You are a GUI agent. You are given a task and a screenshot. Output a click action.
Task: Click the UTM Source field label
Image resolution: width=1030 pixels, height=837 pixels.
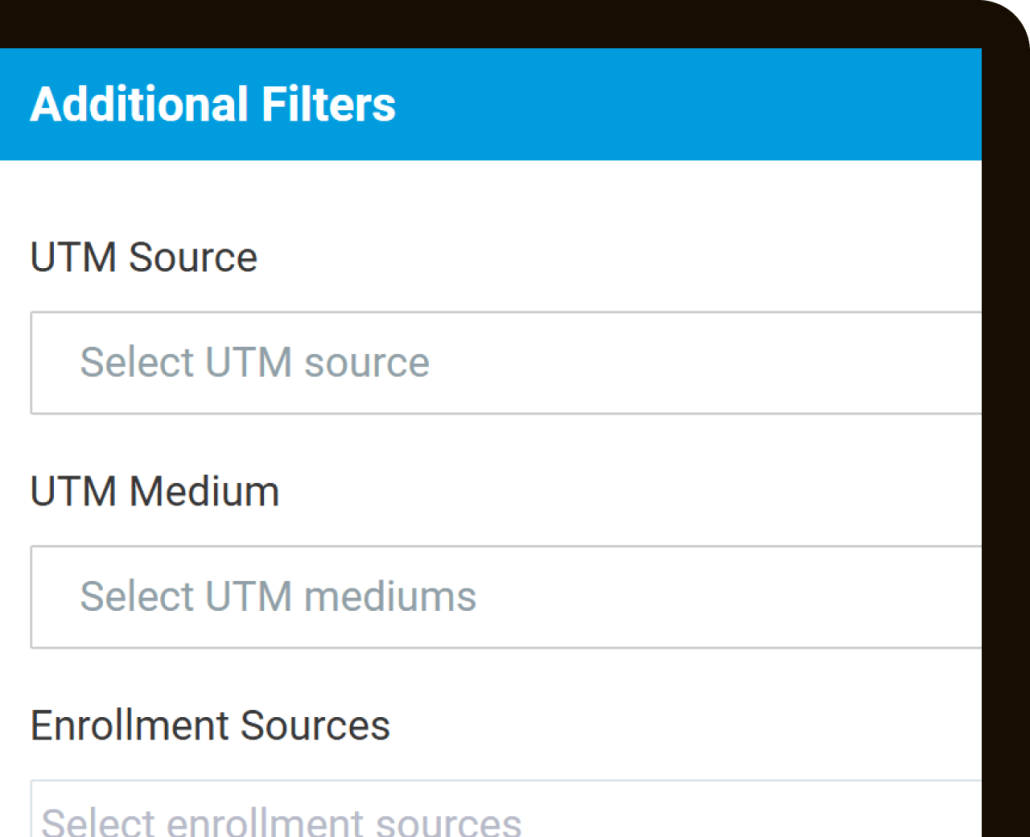[x=144, y=257]
